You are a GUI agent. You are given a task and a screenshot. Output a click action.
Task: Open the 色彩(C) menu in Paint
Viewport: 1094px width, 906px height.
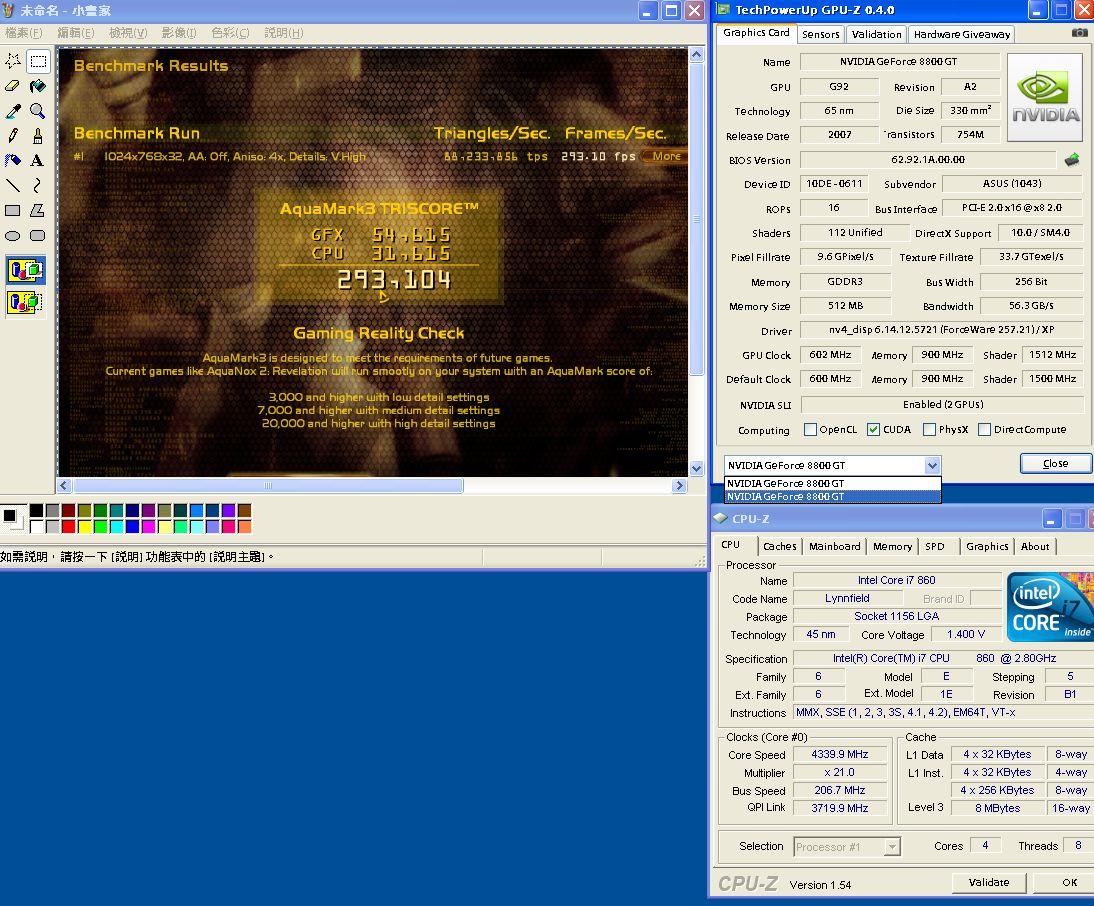(230, 33)
